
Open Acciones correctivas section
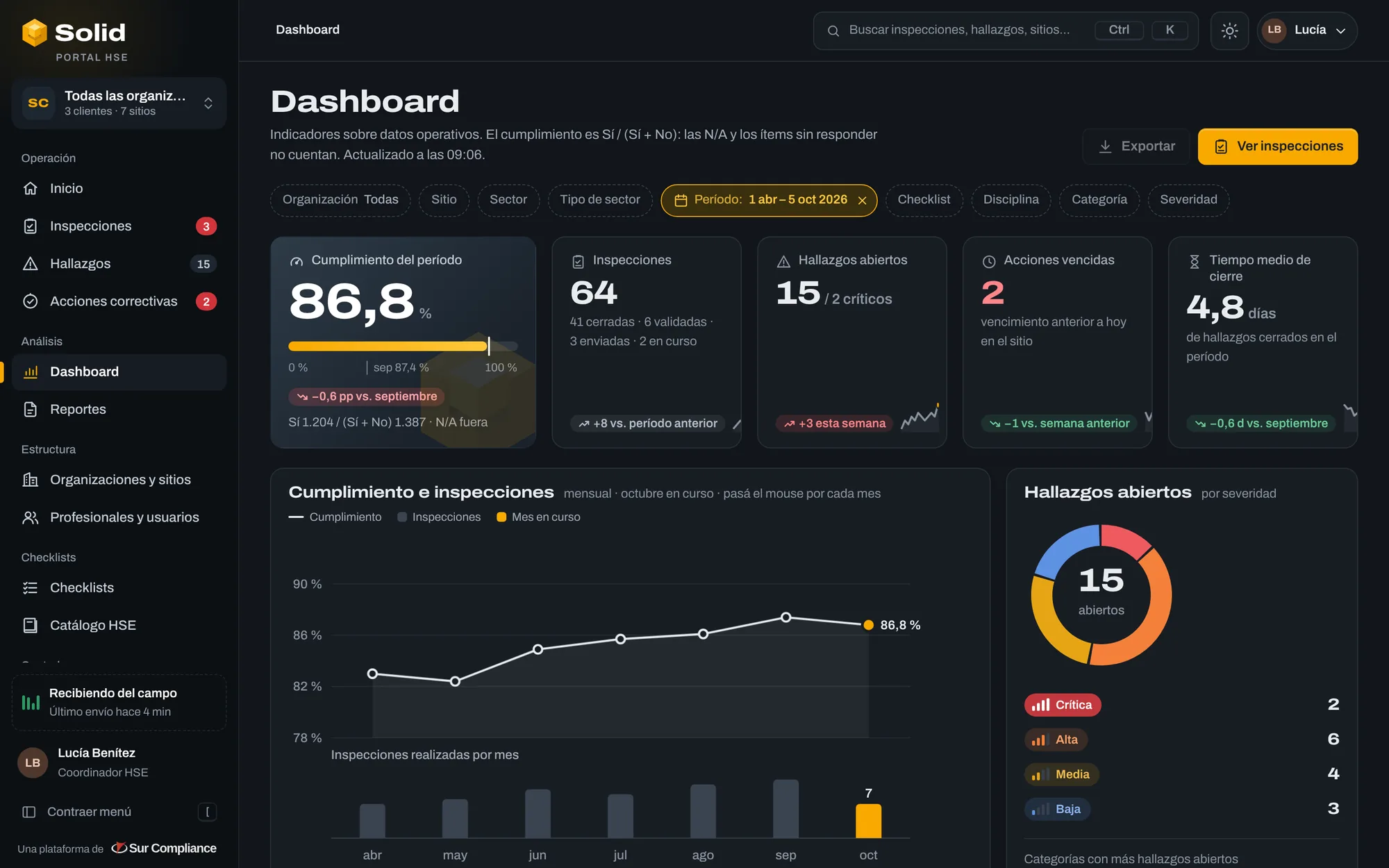point(119,301)
